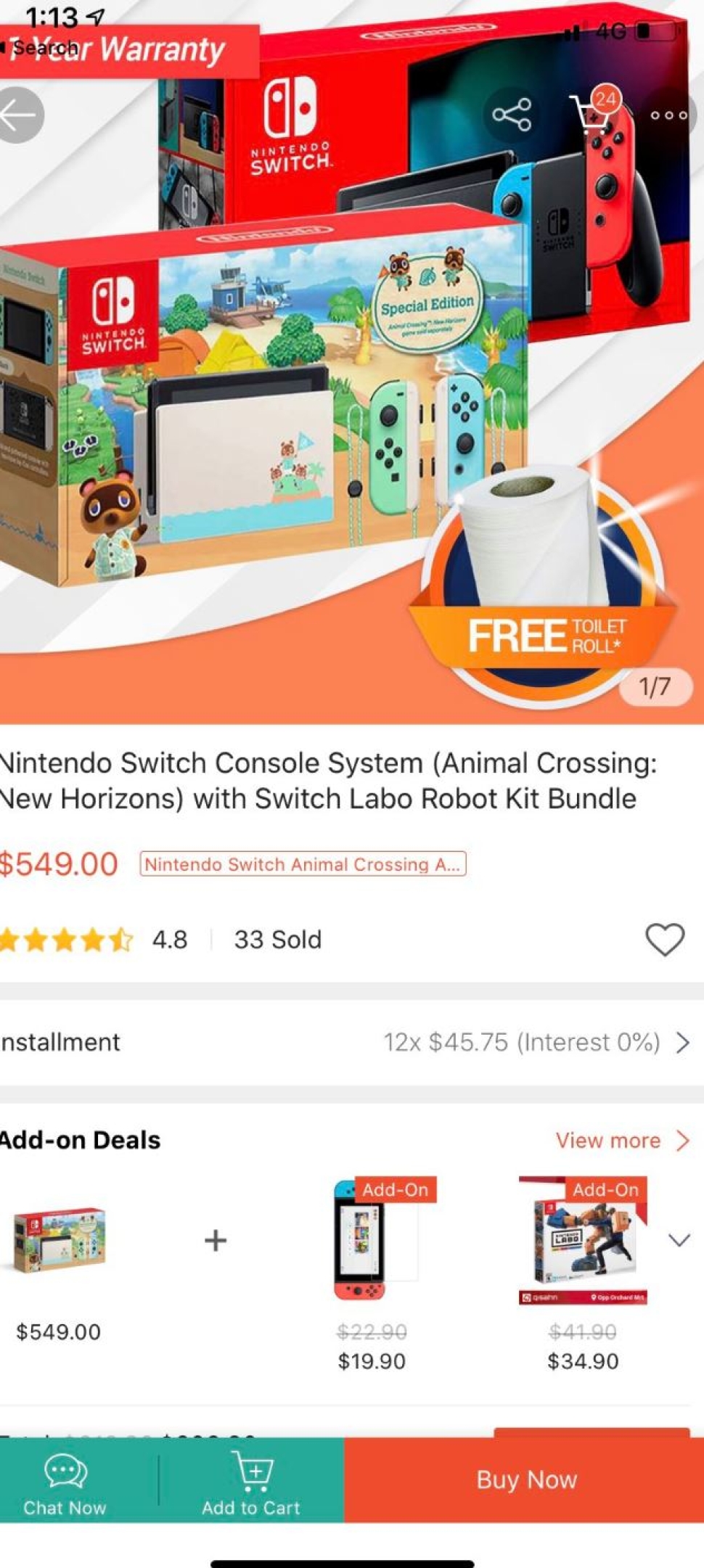Tap the 1/7 image counter
704x1568 pixels.
point(656,686)
